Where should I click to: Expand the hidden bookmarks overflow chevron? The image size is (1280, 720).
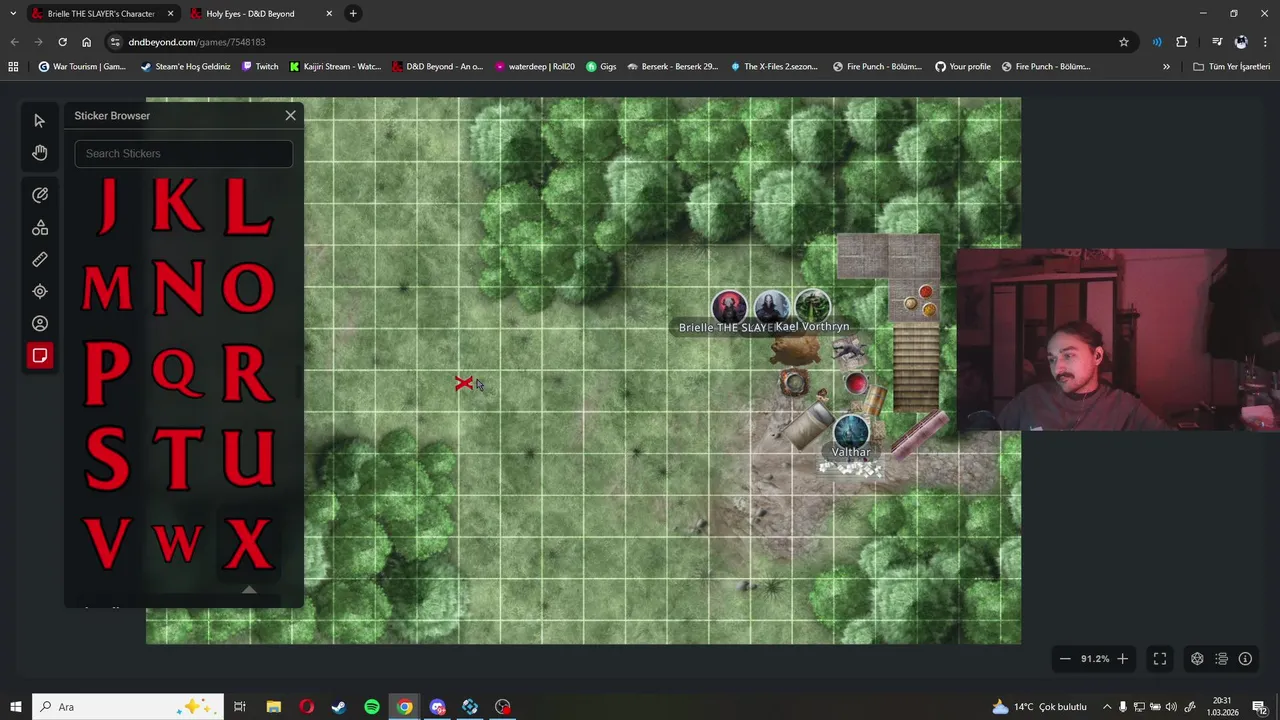coord(1166,67)
